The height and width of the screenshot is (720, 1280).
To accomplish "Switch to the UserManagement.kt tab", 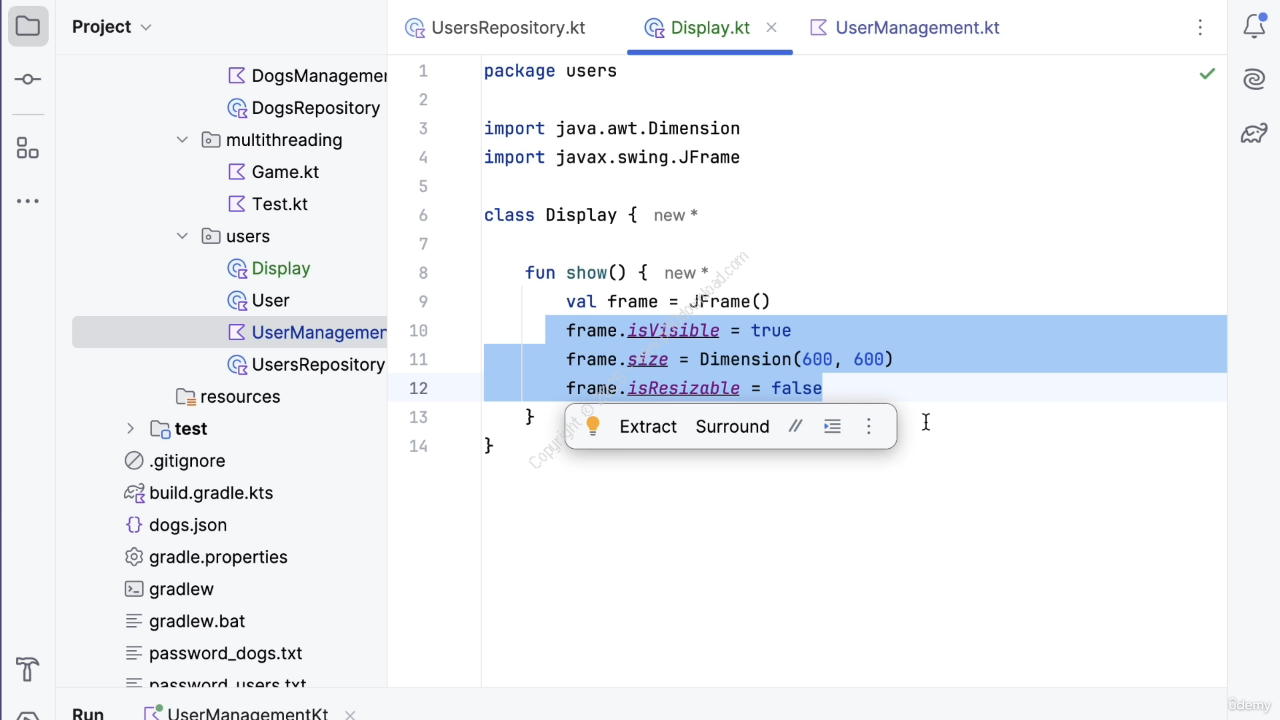I will click(x=905, y=28).
